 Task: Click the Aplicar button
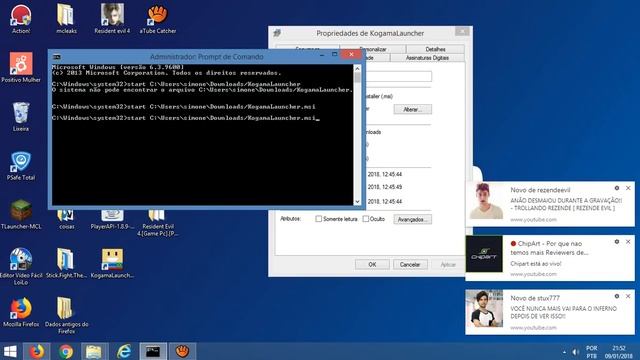tap(448, 264)
